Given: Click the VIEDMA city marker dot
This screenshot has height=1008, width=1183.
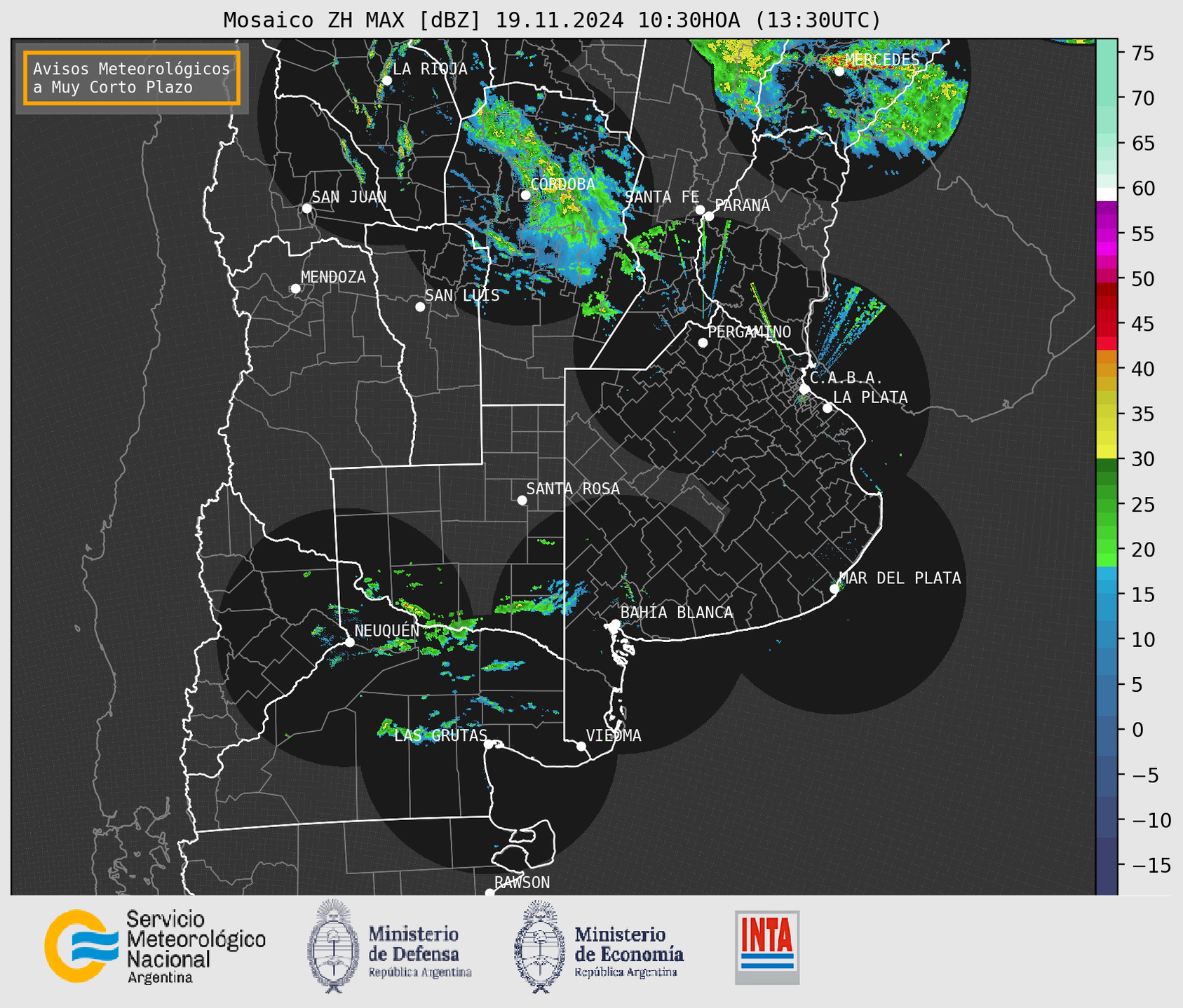Looking at the screenshot, I should [581, 746].
